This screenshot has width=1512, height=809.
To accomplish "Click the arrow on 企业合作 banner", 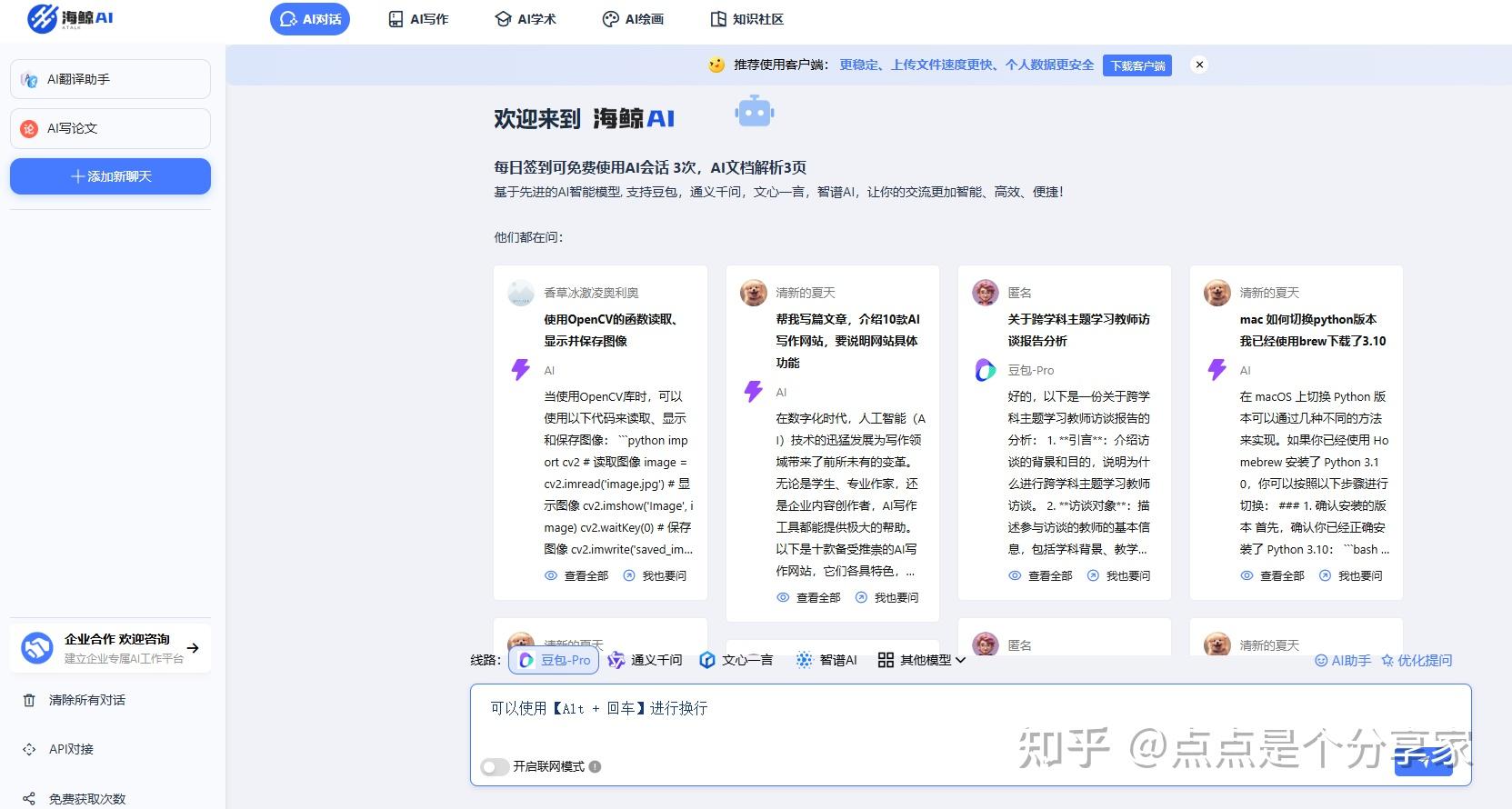I will coord(193,648).
